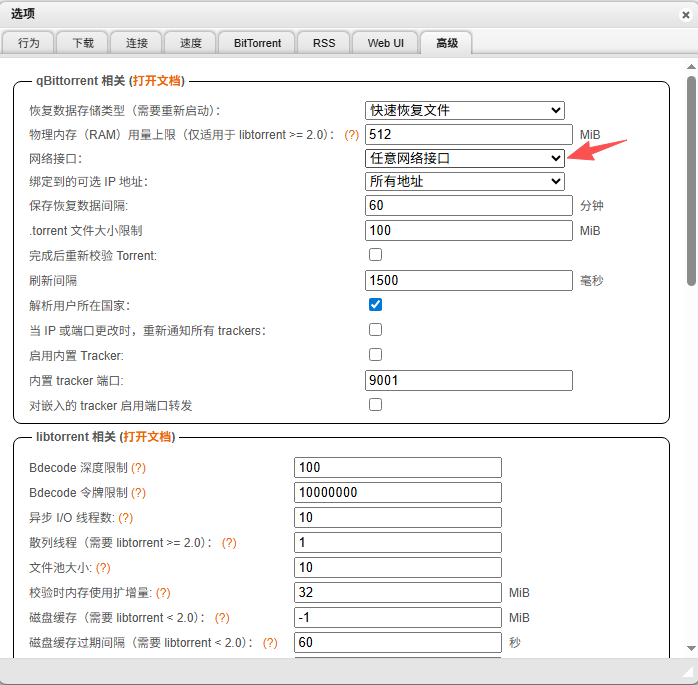The image size is (698, 685).
Task: Open 恢复数据存储类型 dropdown
Action: 464,110
